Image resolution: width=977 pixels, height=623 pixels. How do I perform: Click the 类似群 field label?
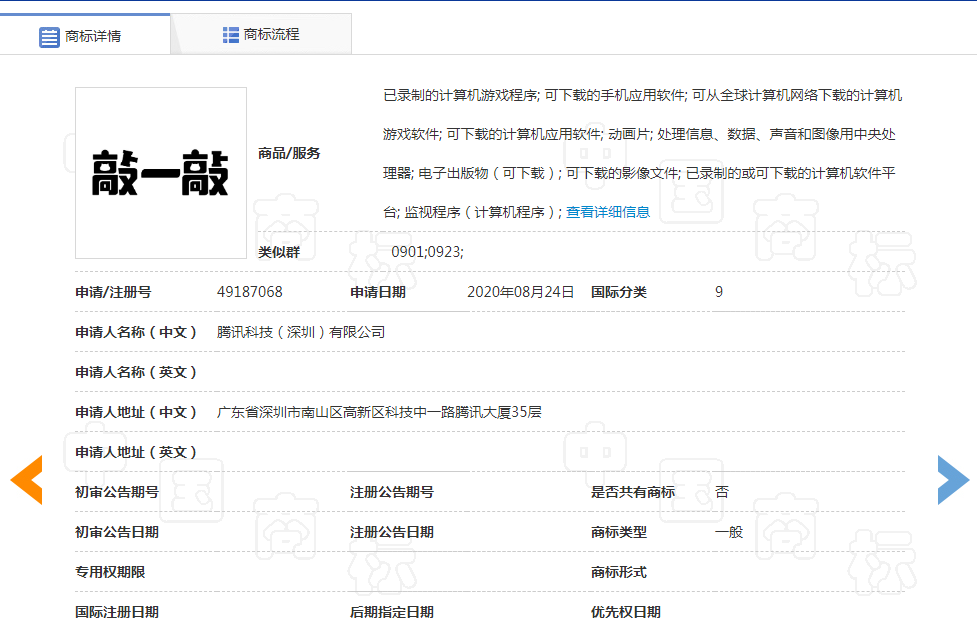(x=277, y=250)
